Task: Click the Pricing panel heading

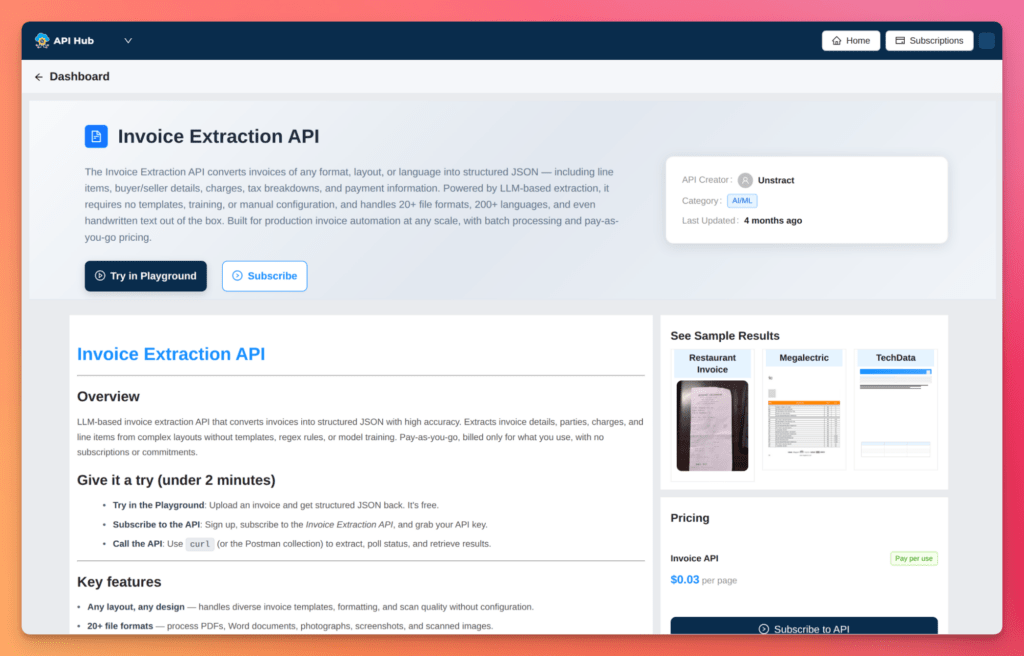Action: (690, 518)
